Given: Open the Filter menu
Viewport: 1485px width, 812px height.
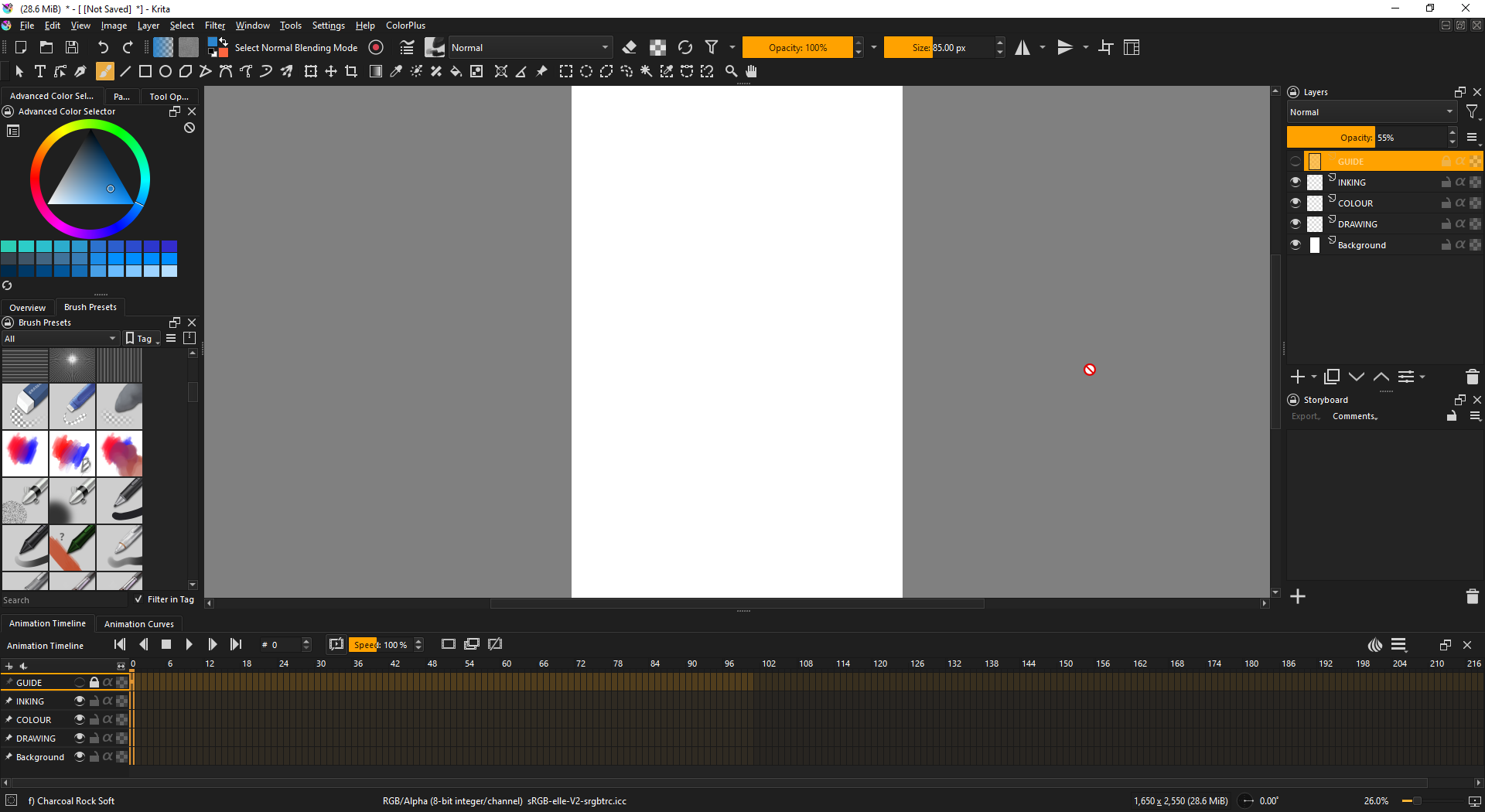Looking at the screenshot, I should 214,26.
